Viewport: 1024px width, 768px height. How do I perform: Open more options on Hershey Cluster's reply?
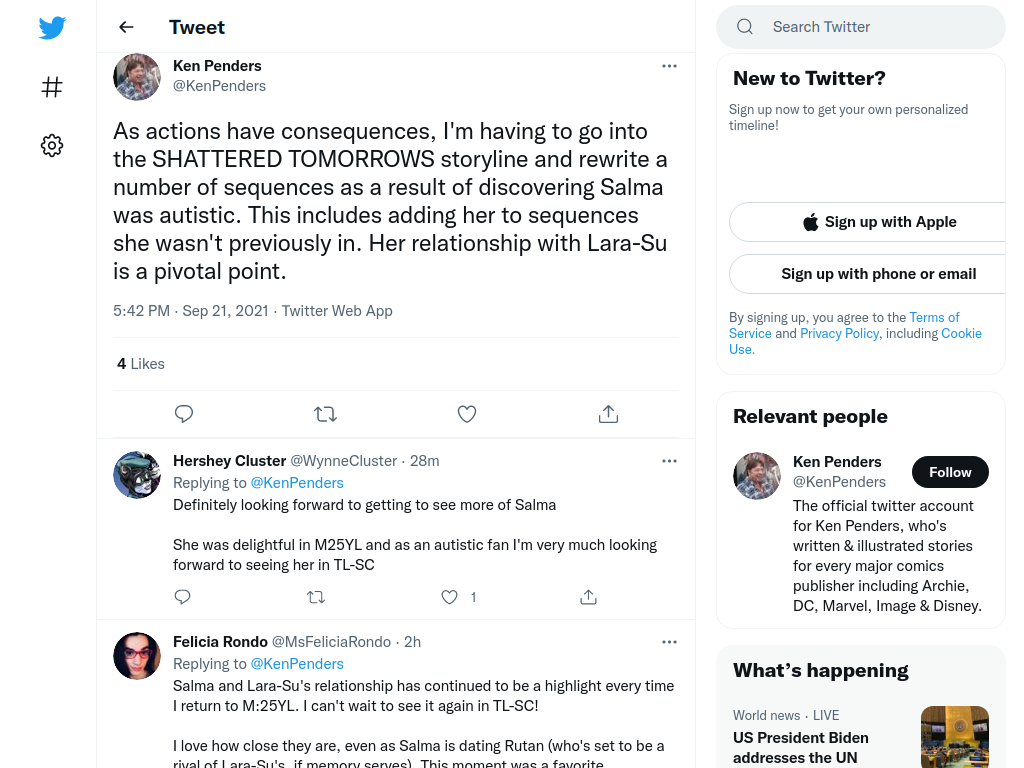click(669, 461)
